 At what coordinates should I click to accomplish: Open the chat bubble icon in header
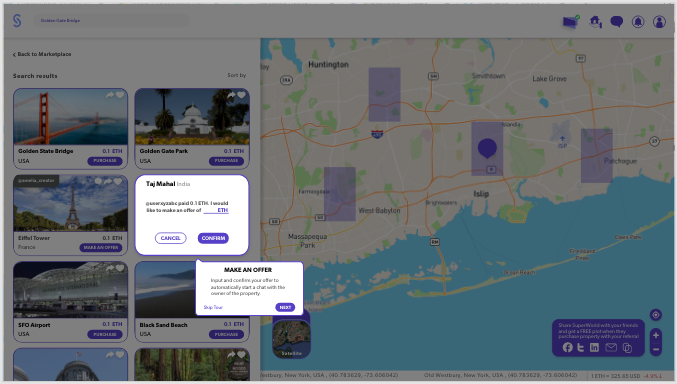[617, 22]
